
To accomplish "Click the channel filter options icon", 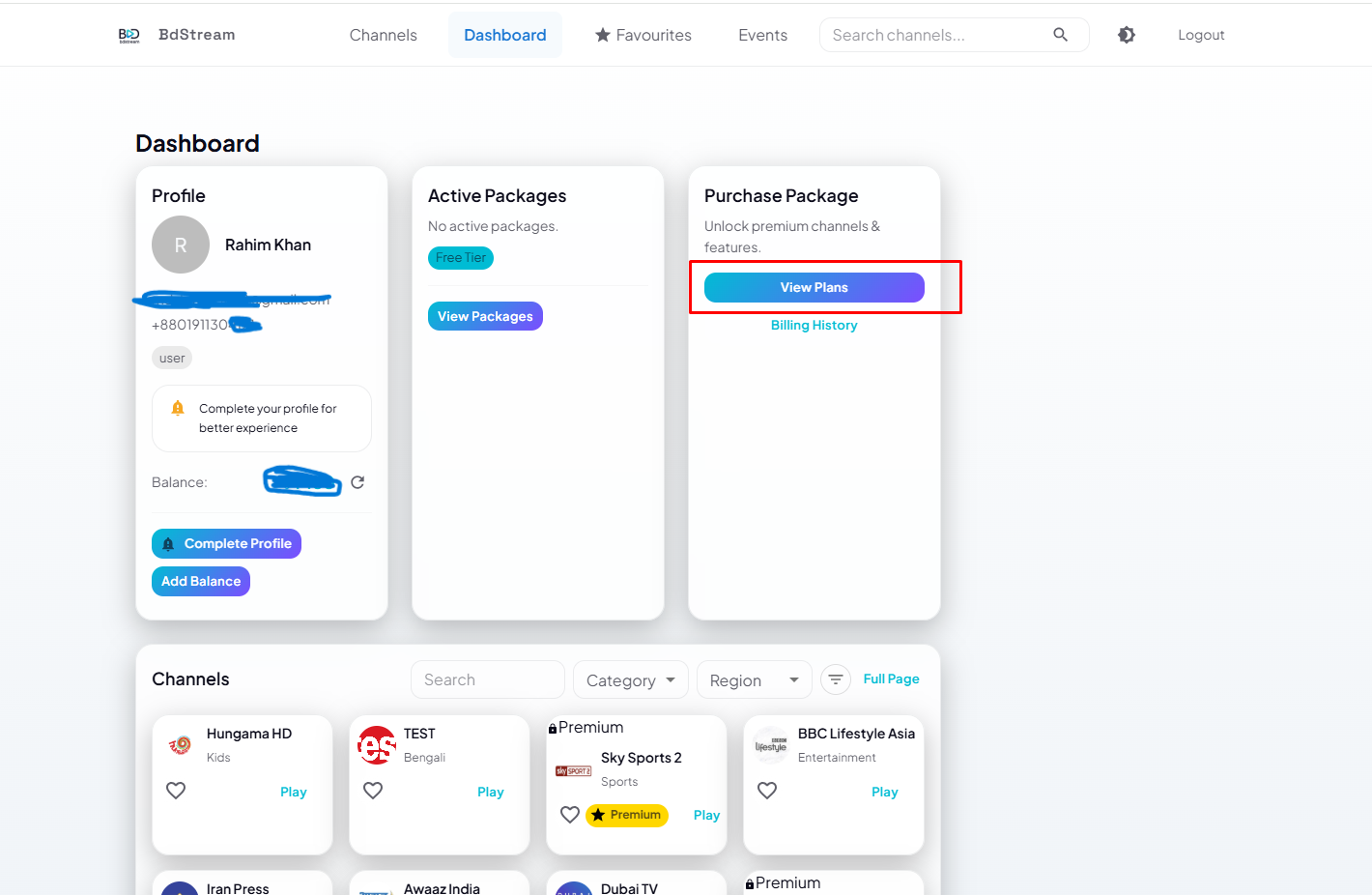I will click(x=836, y=679).
